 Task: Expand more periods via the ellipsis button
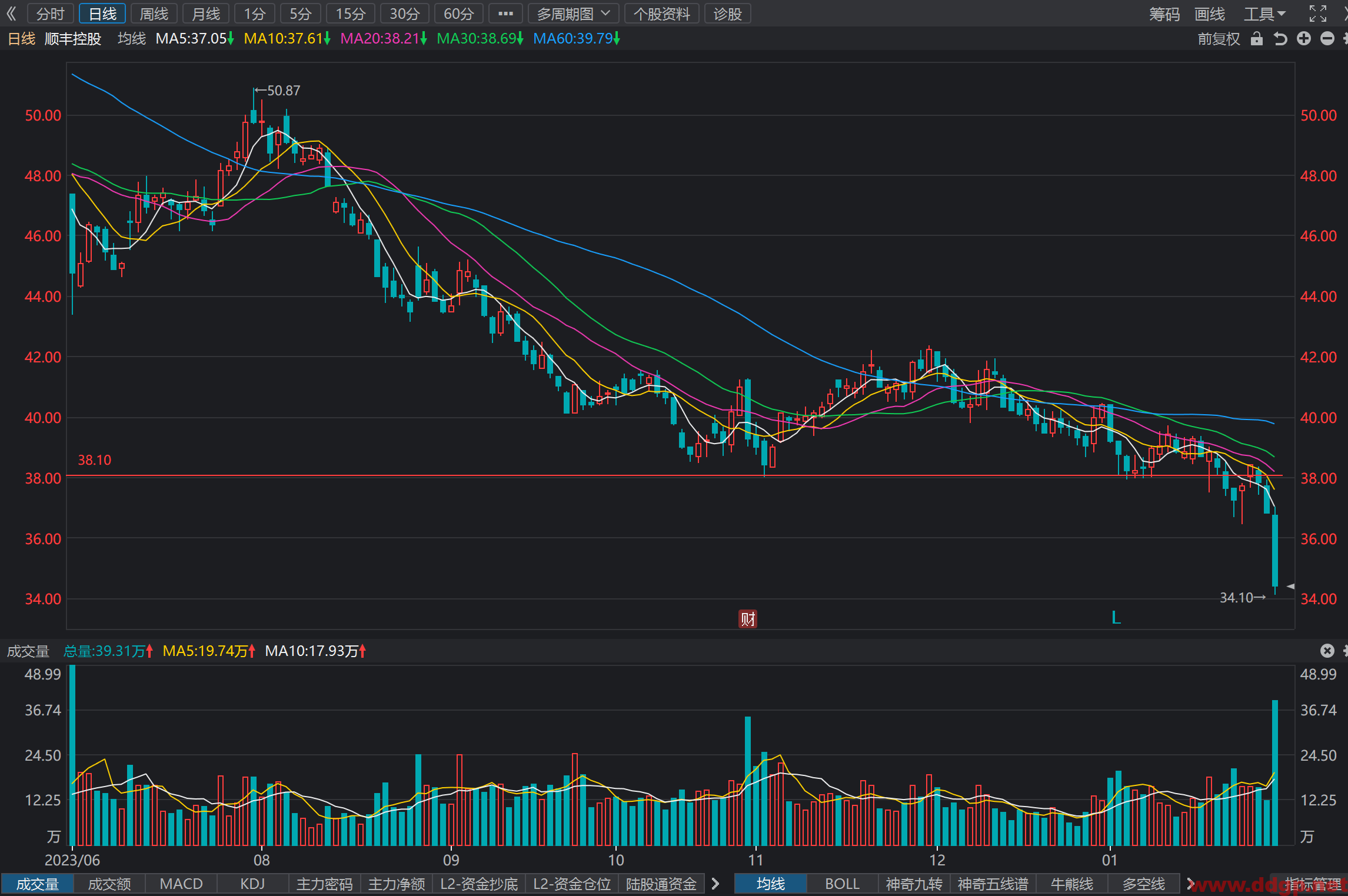(x=505, y=14)
